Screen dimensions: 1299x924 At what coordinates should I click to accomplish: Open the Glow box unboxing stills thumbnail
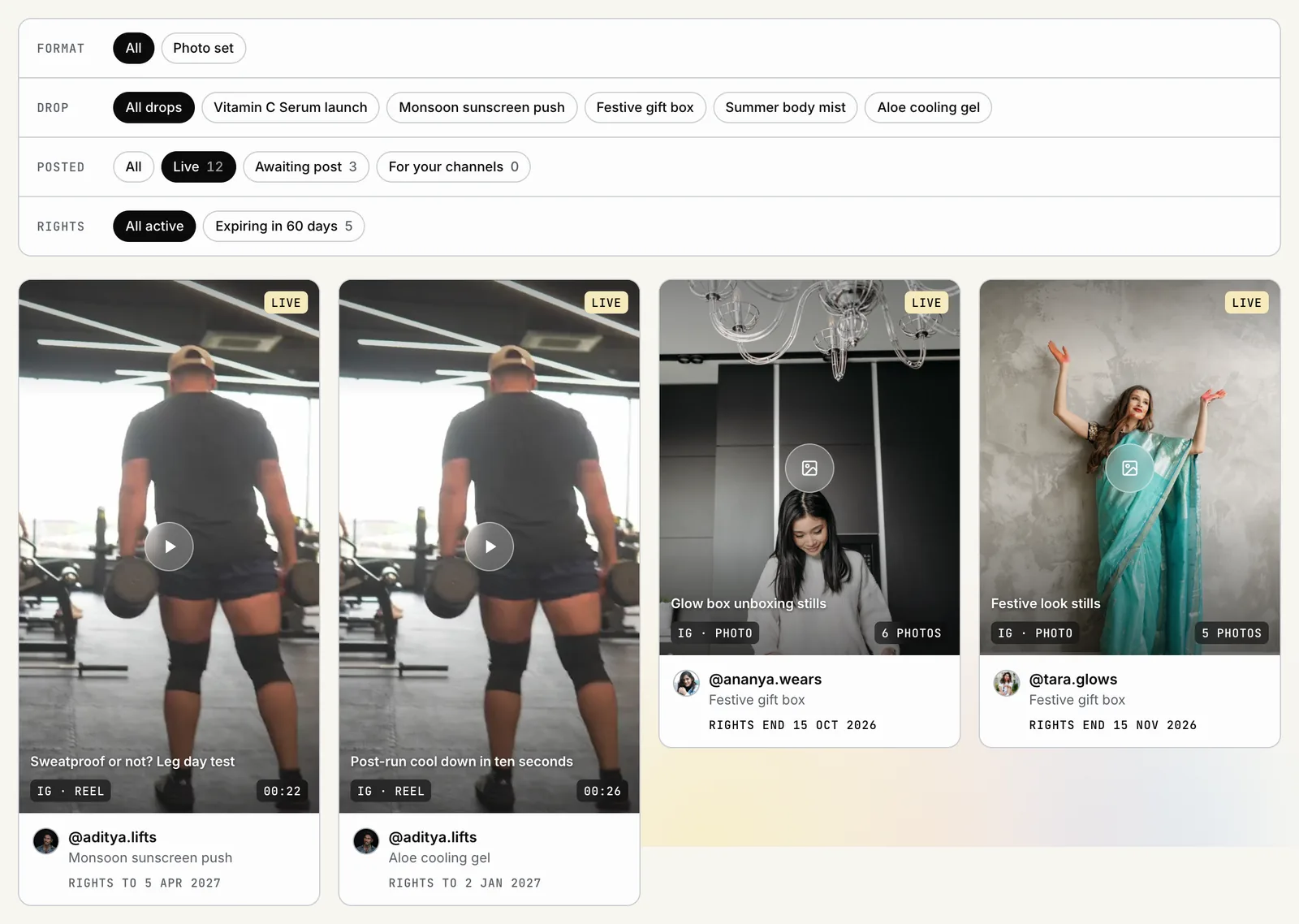coord(809,468)
